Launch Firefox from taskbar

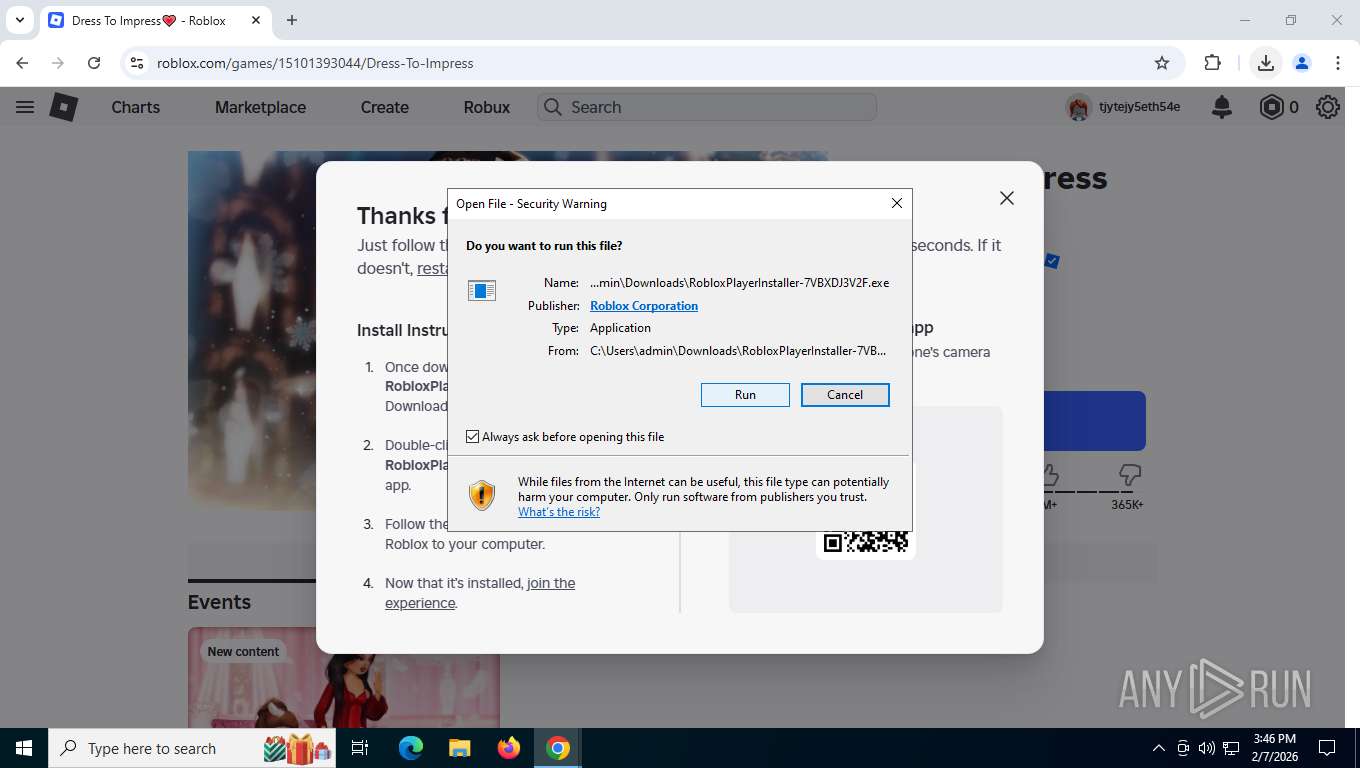point(509,748)
